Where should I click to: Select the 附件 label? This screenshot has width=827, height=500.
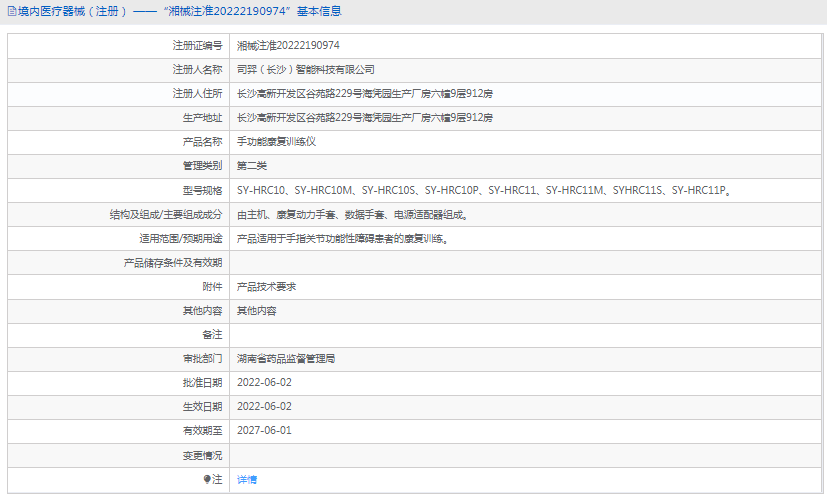[213, 287]
